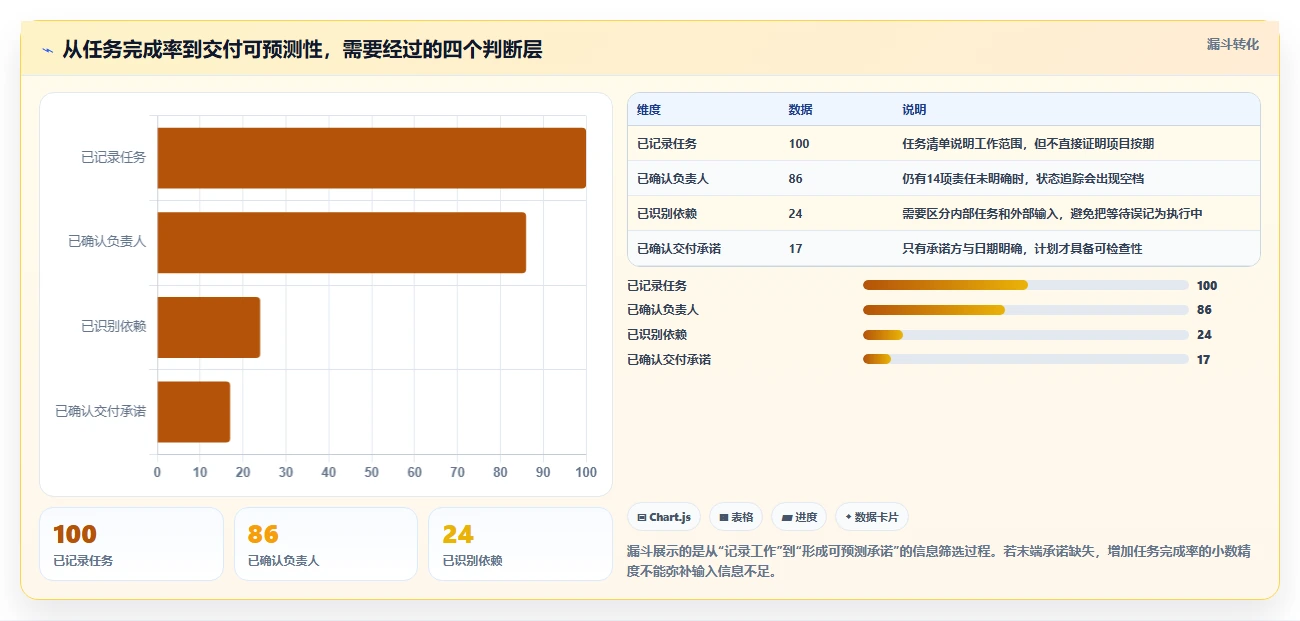The width and height of the screenshot is (1300, 621).
Task: Click the table data value 24
Action: point(795,214)
